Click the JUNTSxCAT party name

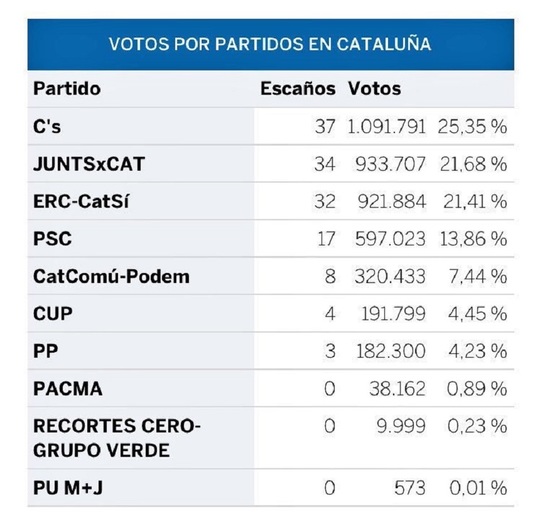(x=89, y=164)
